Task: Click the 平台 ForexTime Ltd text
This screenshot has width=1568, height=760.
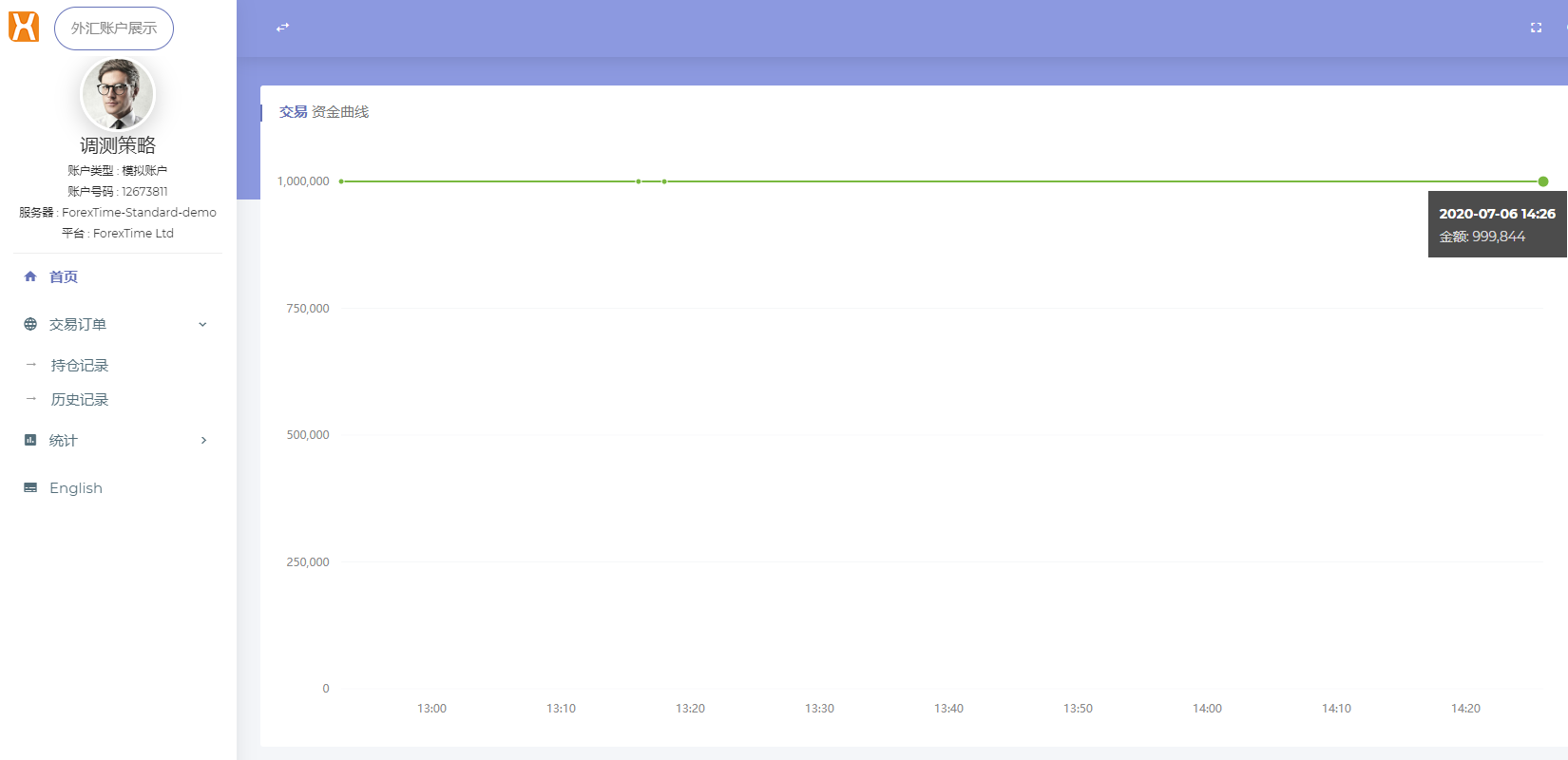Action: (118, 233)
